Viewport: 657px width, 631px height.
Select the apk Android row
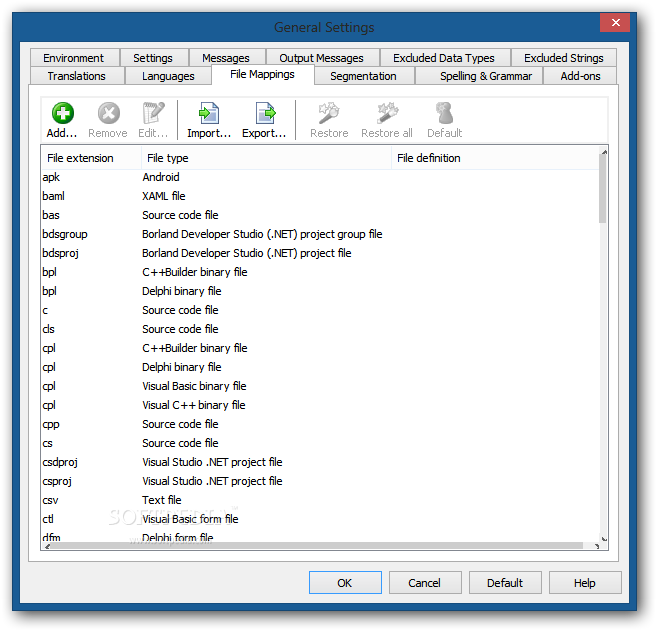[x=320, y=177]
